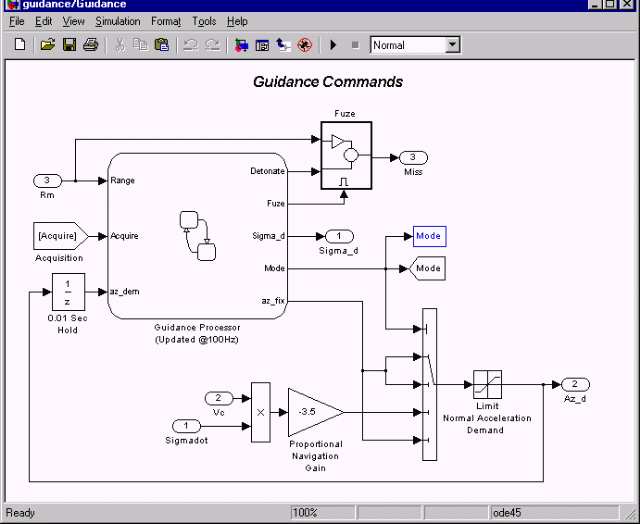This screenshot has width=640, height=524.
Task: Maximize the guidance/Guidance window
Action: pyautogui.click(x=610, y=4)
